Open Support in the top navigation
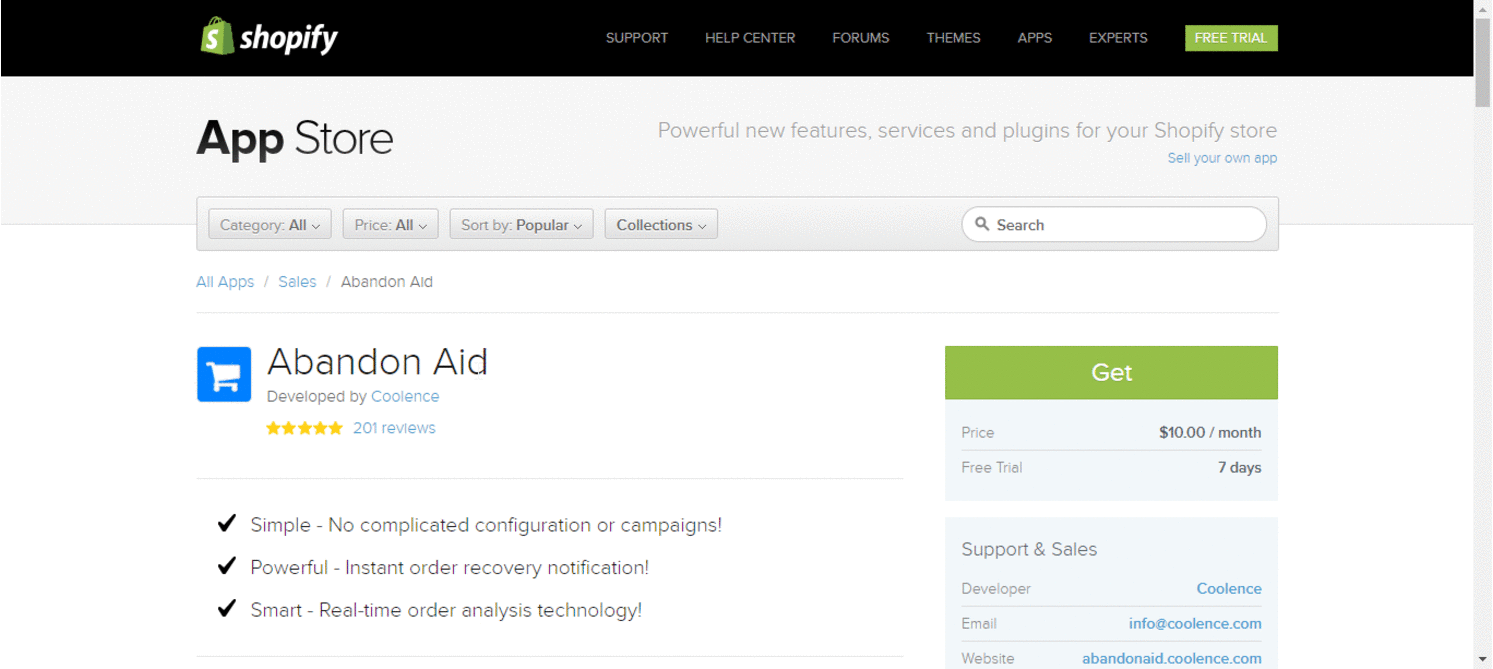This screenshot has height=669, width=1493. [x=637, y=38]
